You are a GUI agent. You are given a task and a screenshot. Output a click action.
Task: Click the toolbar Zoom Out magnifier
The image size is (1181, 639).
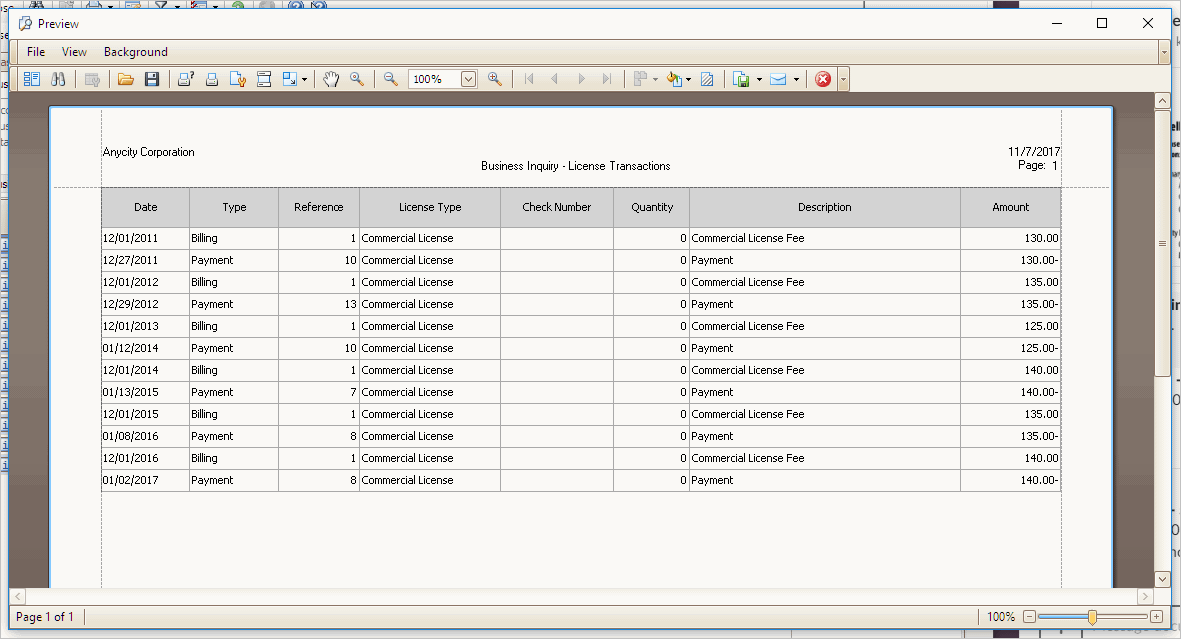(x=391, y=79)
